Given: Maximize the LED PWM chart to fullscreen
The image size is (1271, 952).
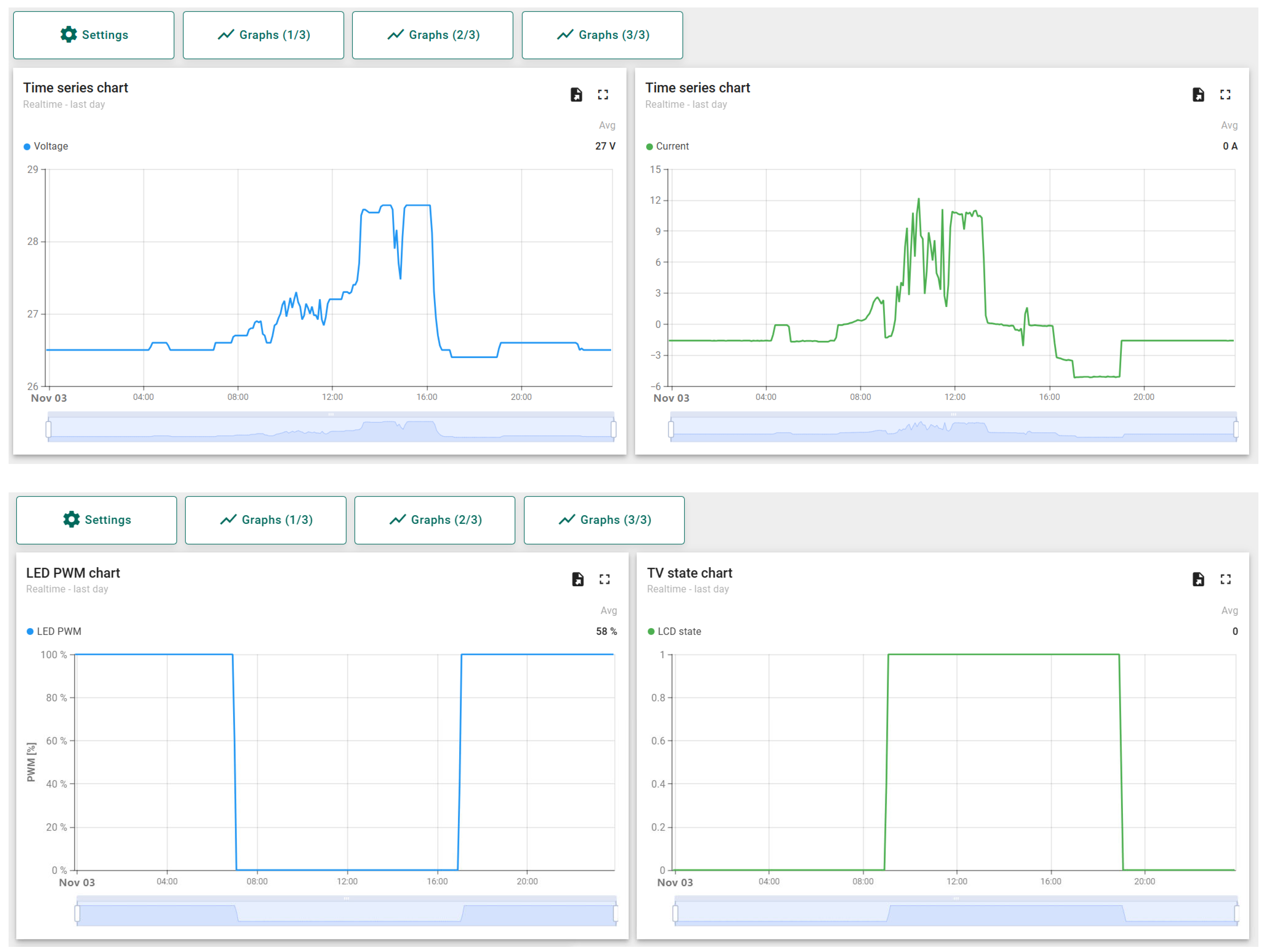Looking at the screenshot, I should 604,579.
